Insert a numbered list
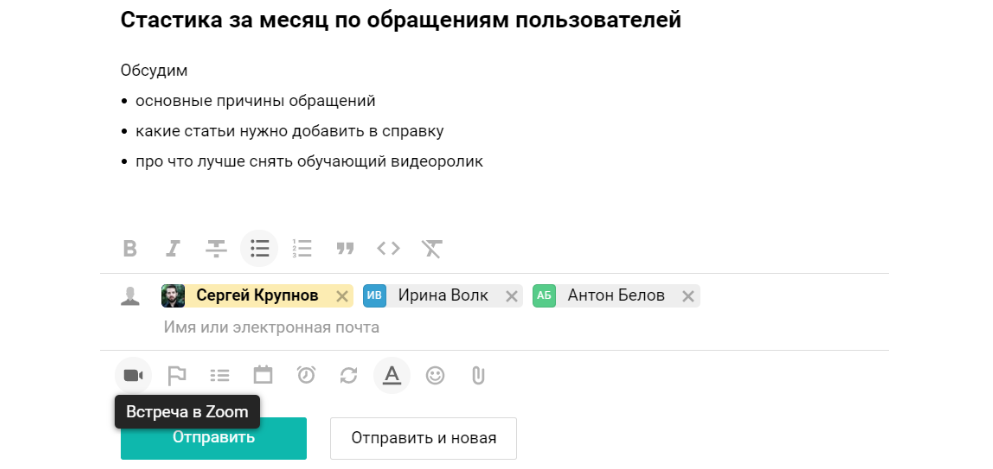 coord(302,248)
